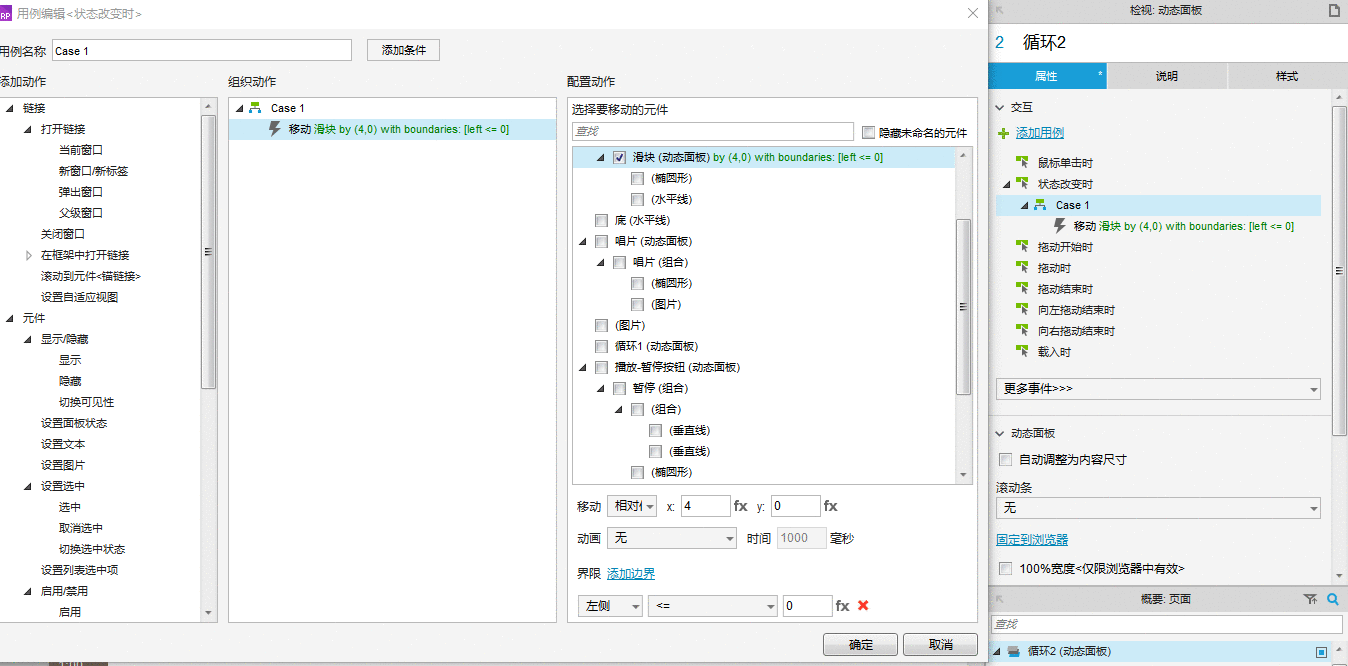This screenshot has height=666, width=1348.
Task: Click the 向右拖动结束时 event icon
Action: (1022, 331)
